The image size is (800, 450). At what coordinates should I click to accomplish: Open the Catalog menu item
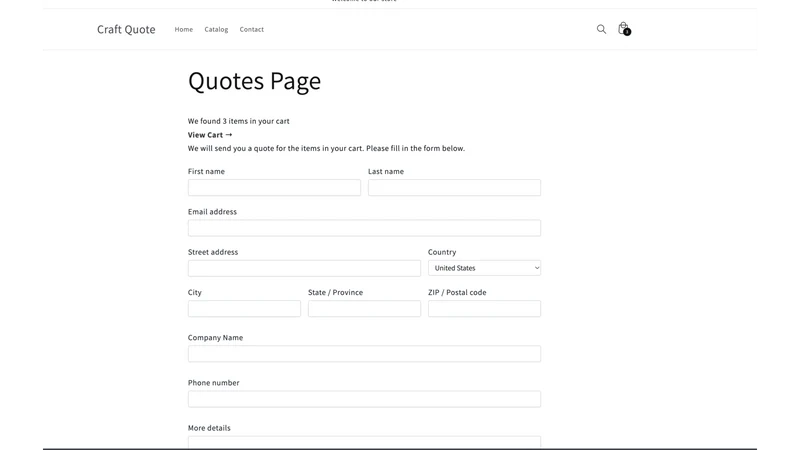click(216, 30)
